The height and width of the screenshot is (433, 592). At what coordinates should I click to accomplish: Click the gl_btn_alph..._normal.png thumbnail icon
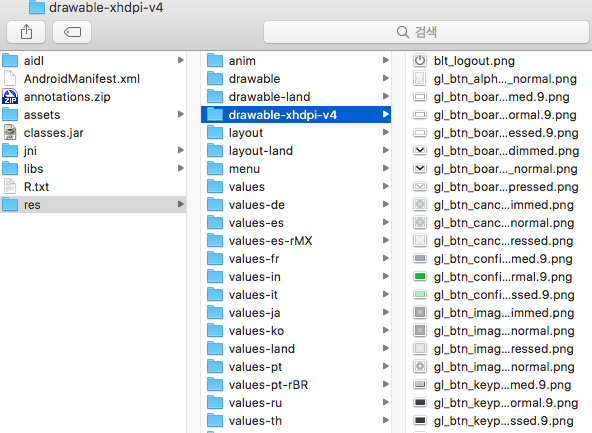(x=420, y=79)
